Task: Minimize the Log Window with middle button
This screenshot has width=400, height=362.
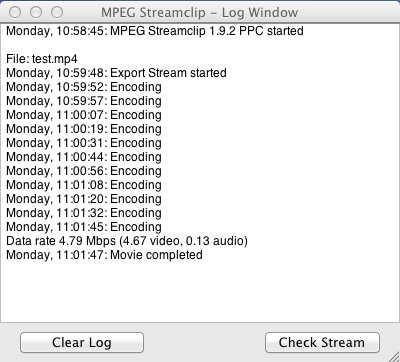Action: point(36,12)
